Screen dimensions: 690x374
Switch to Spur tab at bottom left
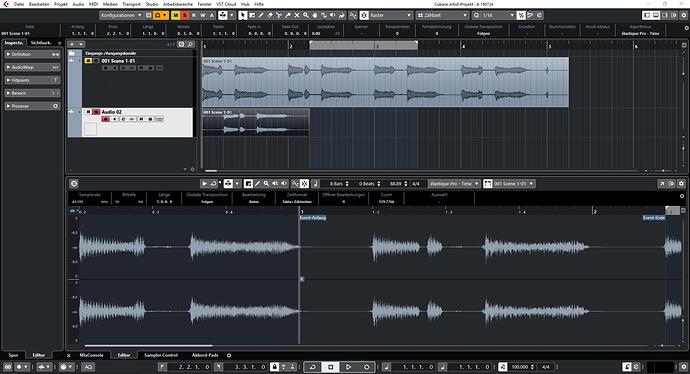(14, 355)
